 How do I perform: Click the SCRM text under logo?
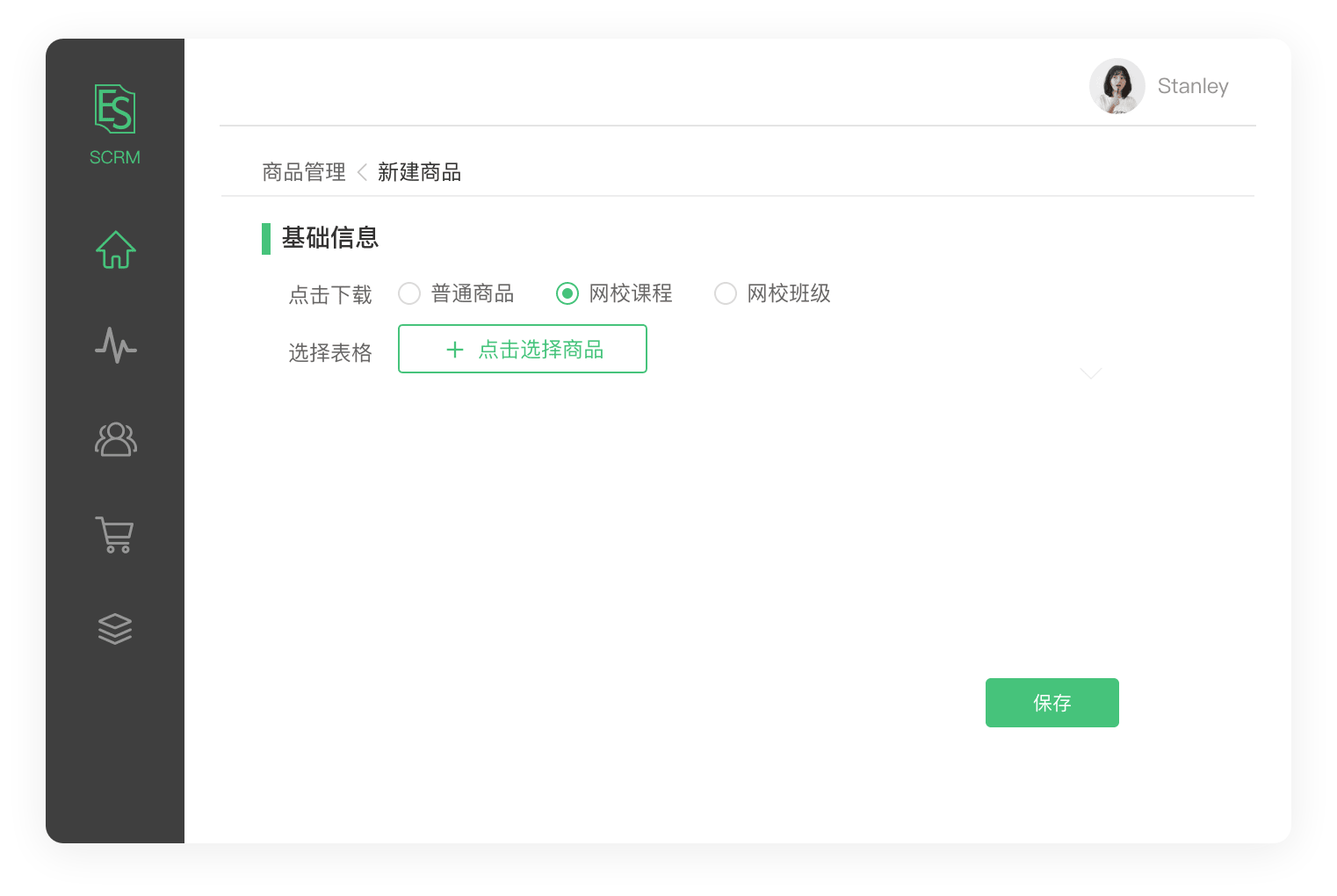pyautogui.click(x=115, y=157)
